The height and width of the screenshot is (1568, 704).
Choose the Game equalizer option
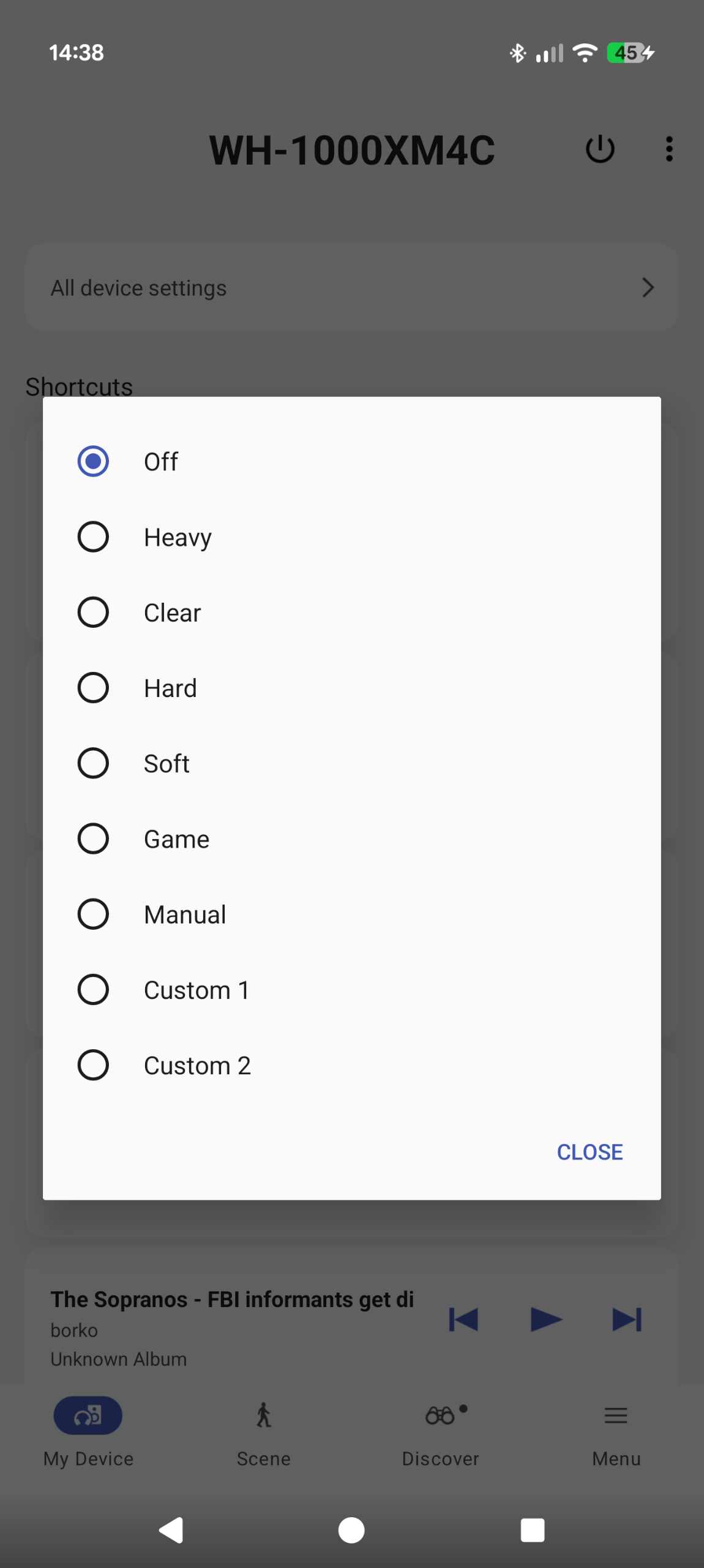[351, 839]
